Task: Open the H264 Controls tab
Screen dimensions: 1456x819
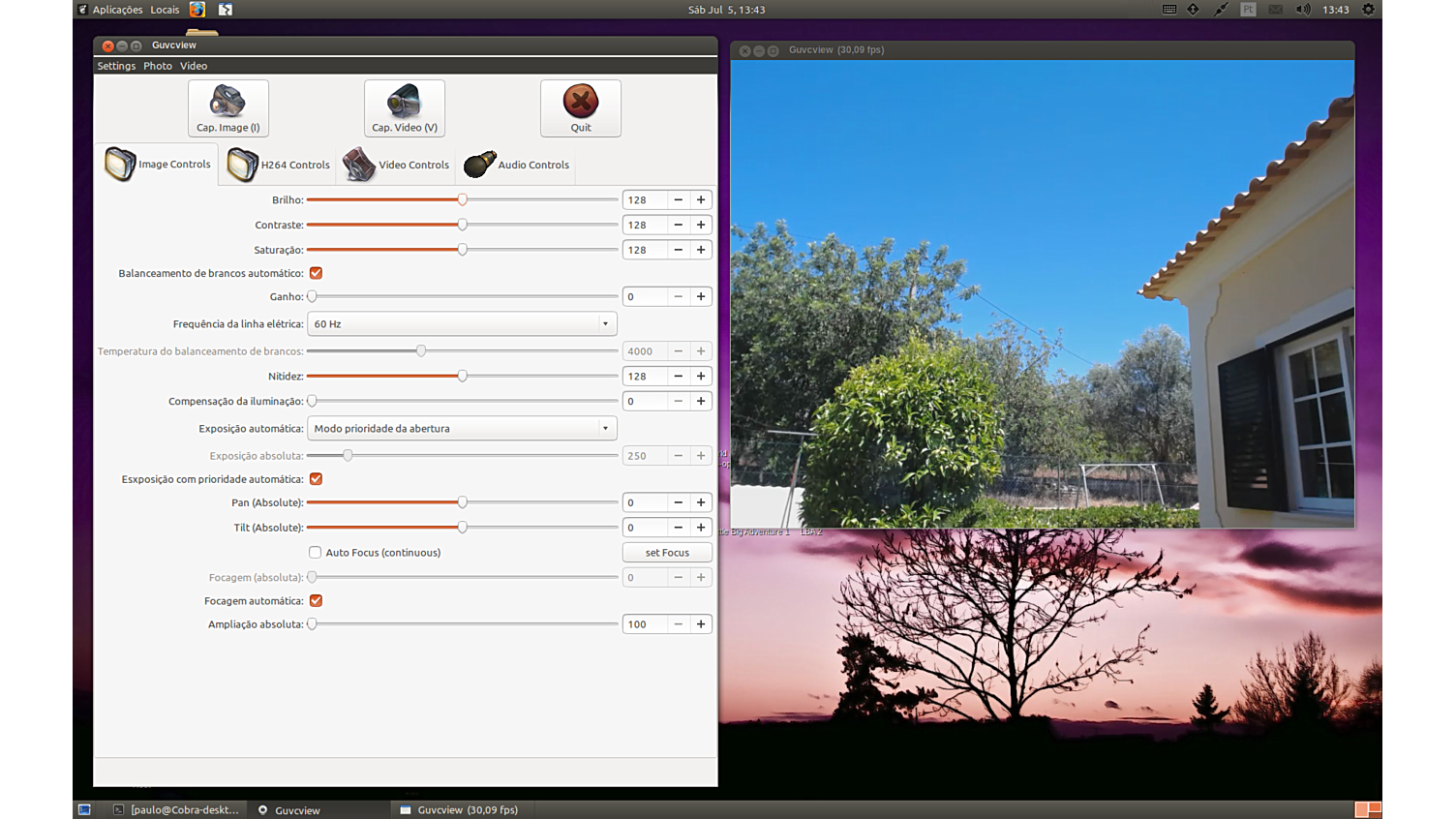Action: [279, 165]
